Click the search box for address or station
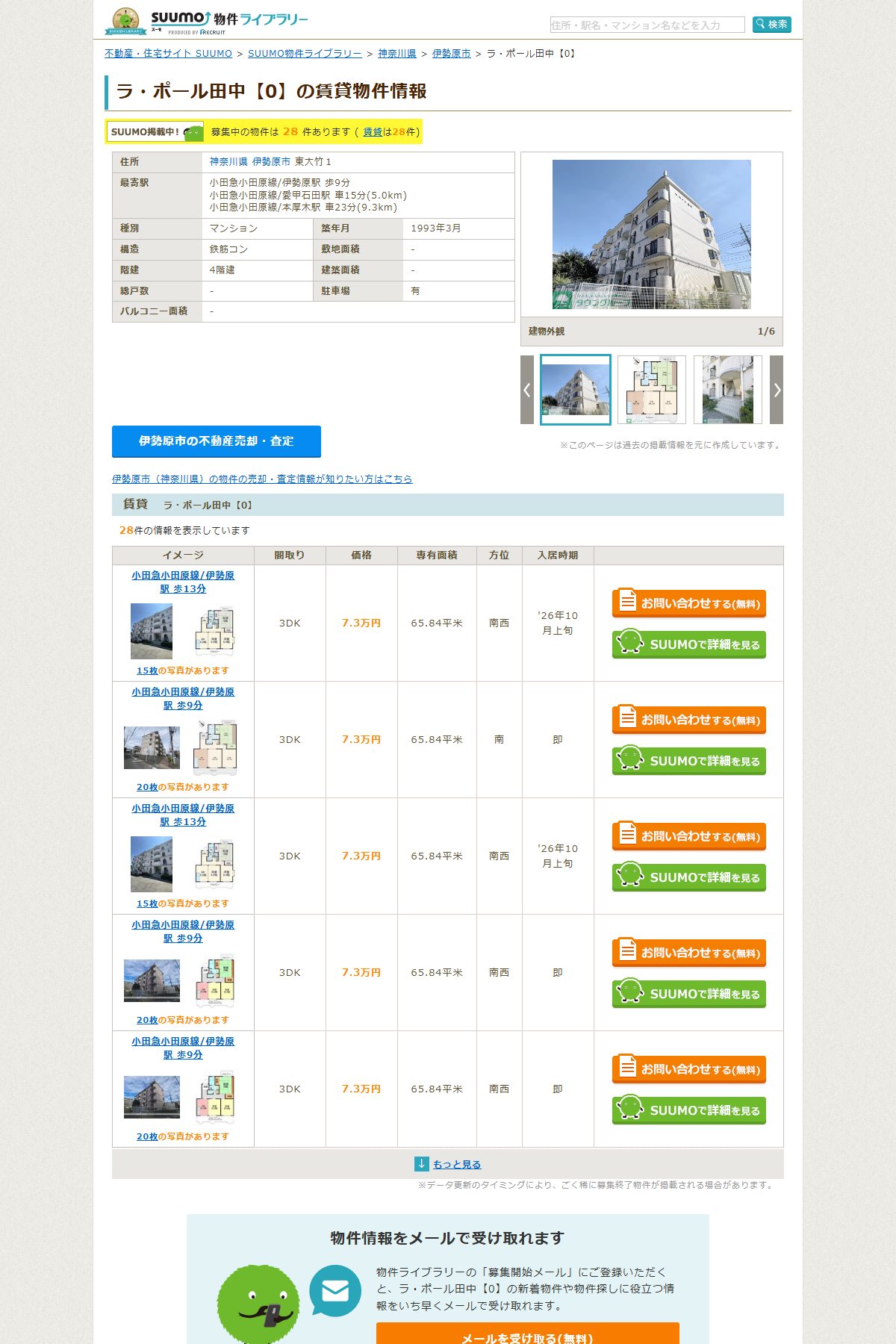The width and height of the screenshot is (896, 1344). (647, 25)
